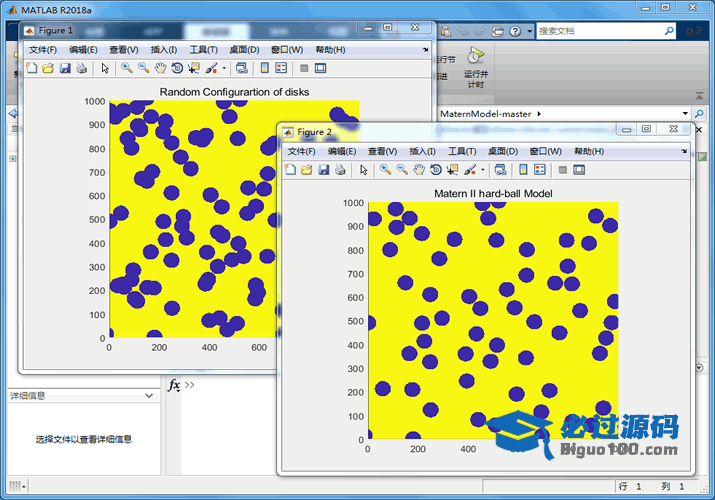Open 插入(I) menu in Figure 1

coord(164,50)
